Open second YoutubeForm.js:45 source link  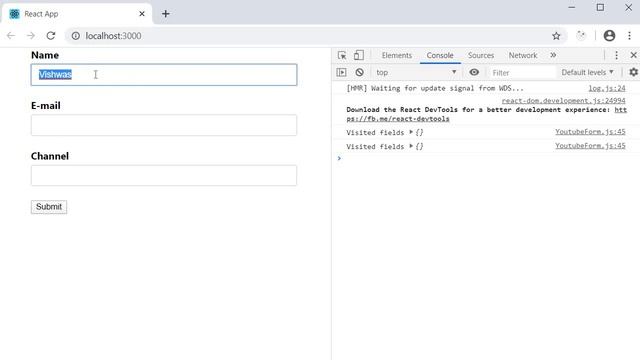(590, 145)
